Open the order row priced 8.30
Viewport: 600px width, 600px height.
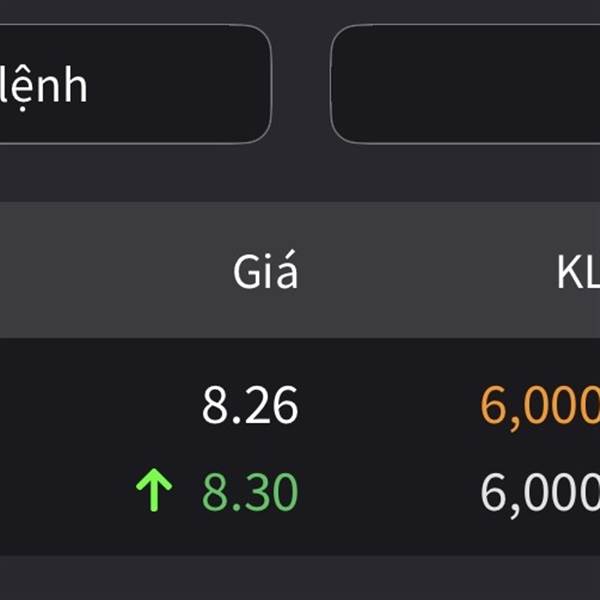(x=300, y=492)
